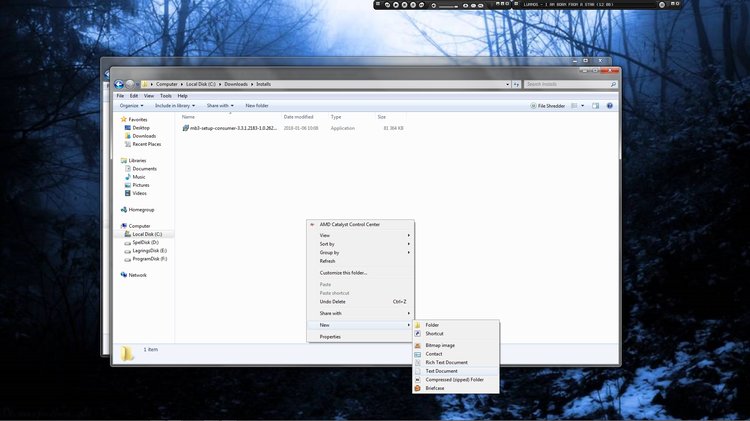
Task: Create a Compressed (zipped) Folder
Action: [456, 380]
